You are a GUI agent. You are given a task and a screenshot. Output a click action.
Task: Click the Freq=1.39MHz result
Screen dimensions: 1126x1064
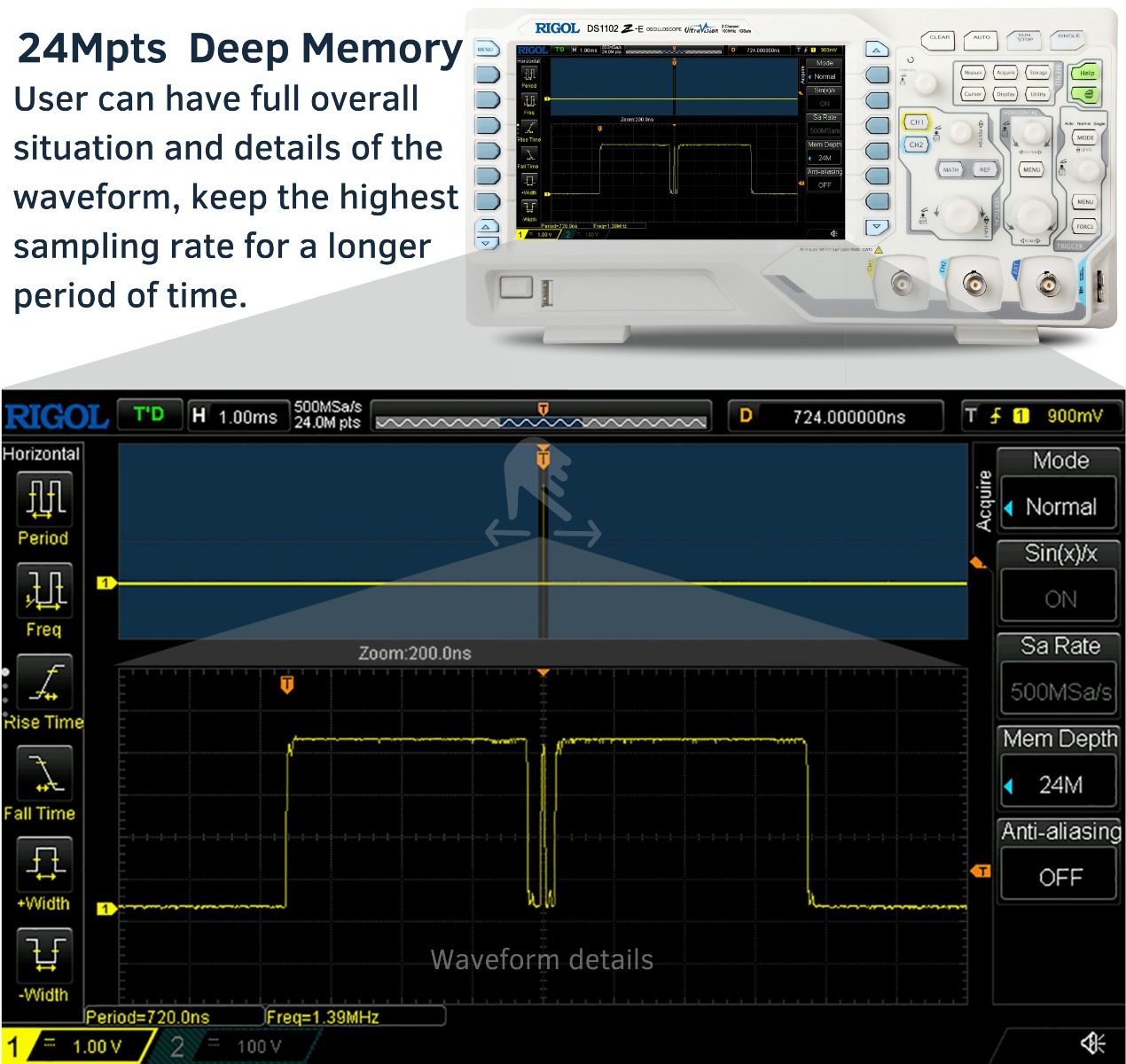click(x=323, y=1017)
